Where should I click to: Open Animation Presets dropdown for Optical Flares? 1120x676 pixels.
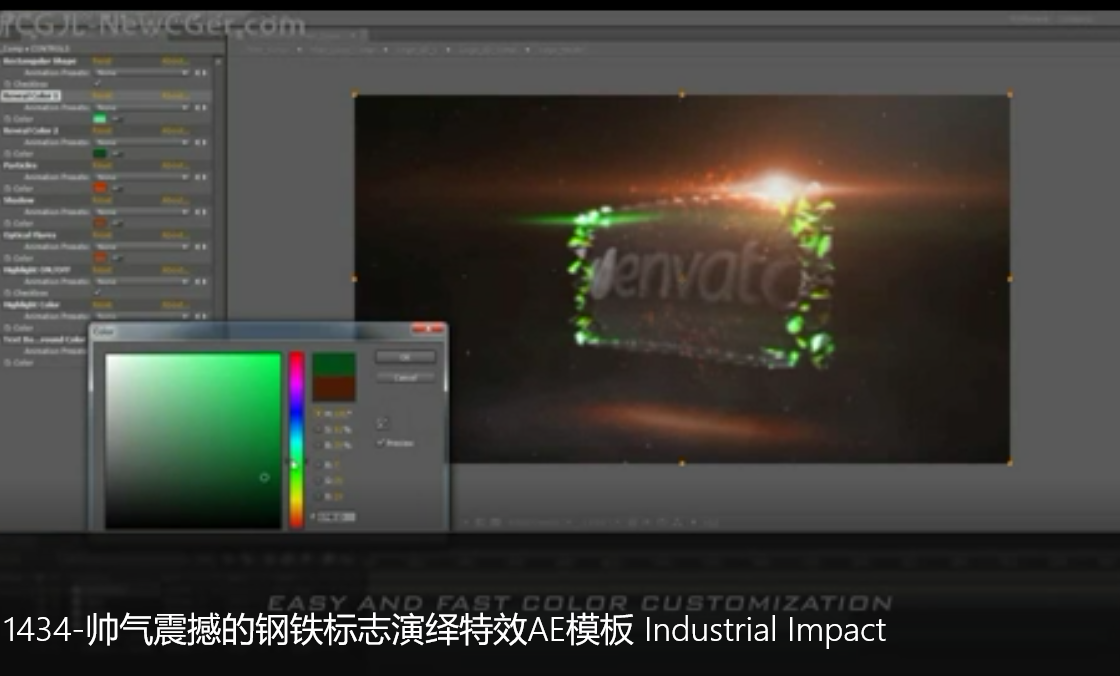coord(142,247)
